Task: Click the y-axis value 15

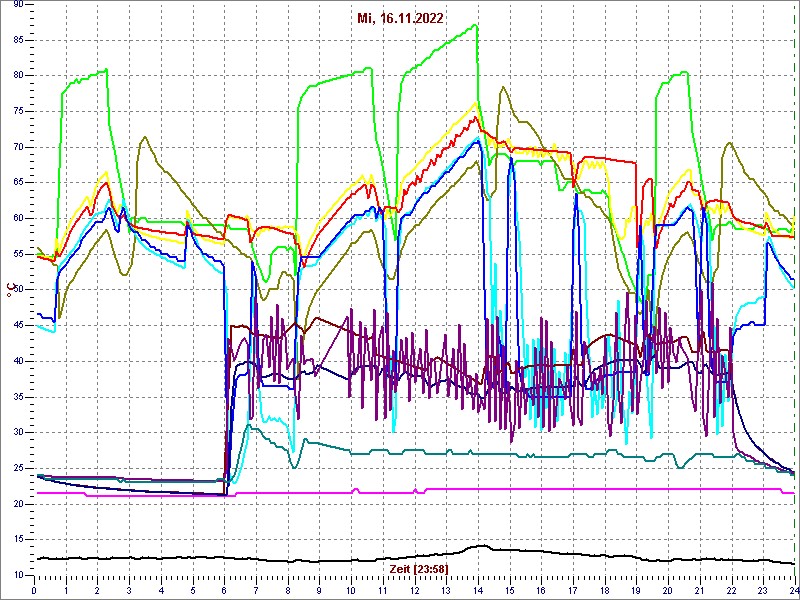Action: (17, 540)
